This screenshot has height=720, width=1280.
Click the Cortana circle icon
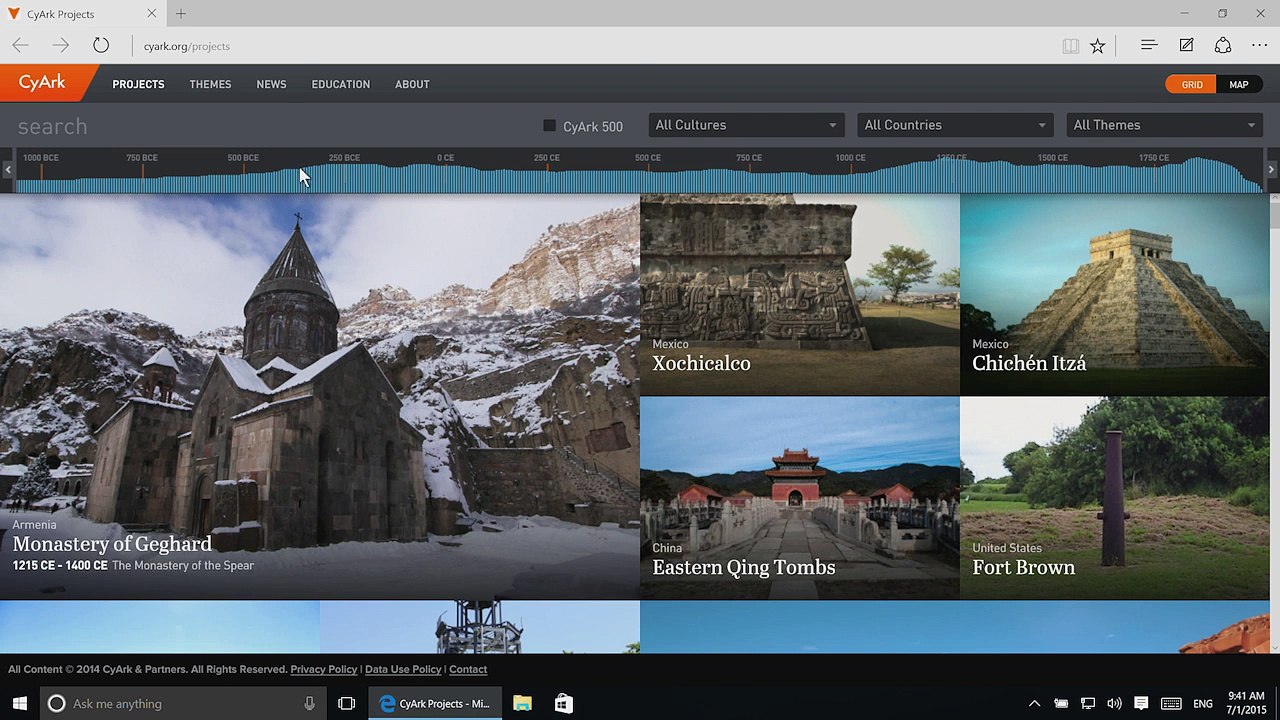point(57,703)
